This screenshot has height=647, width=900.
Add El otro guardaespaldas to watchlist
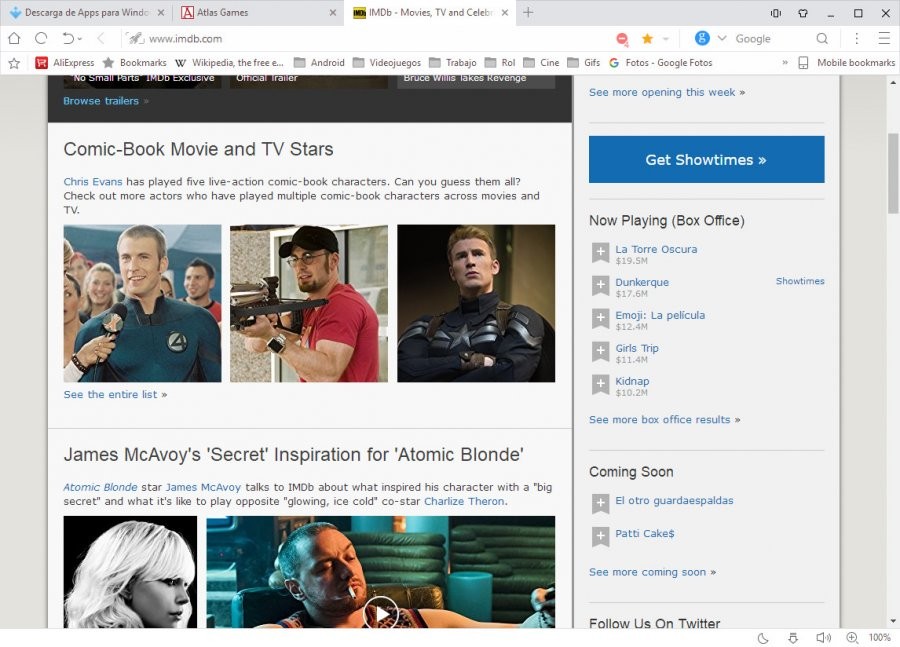[600, 504]
